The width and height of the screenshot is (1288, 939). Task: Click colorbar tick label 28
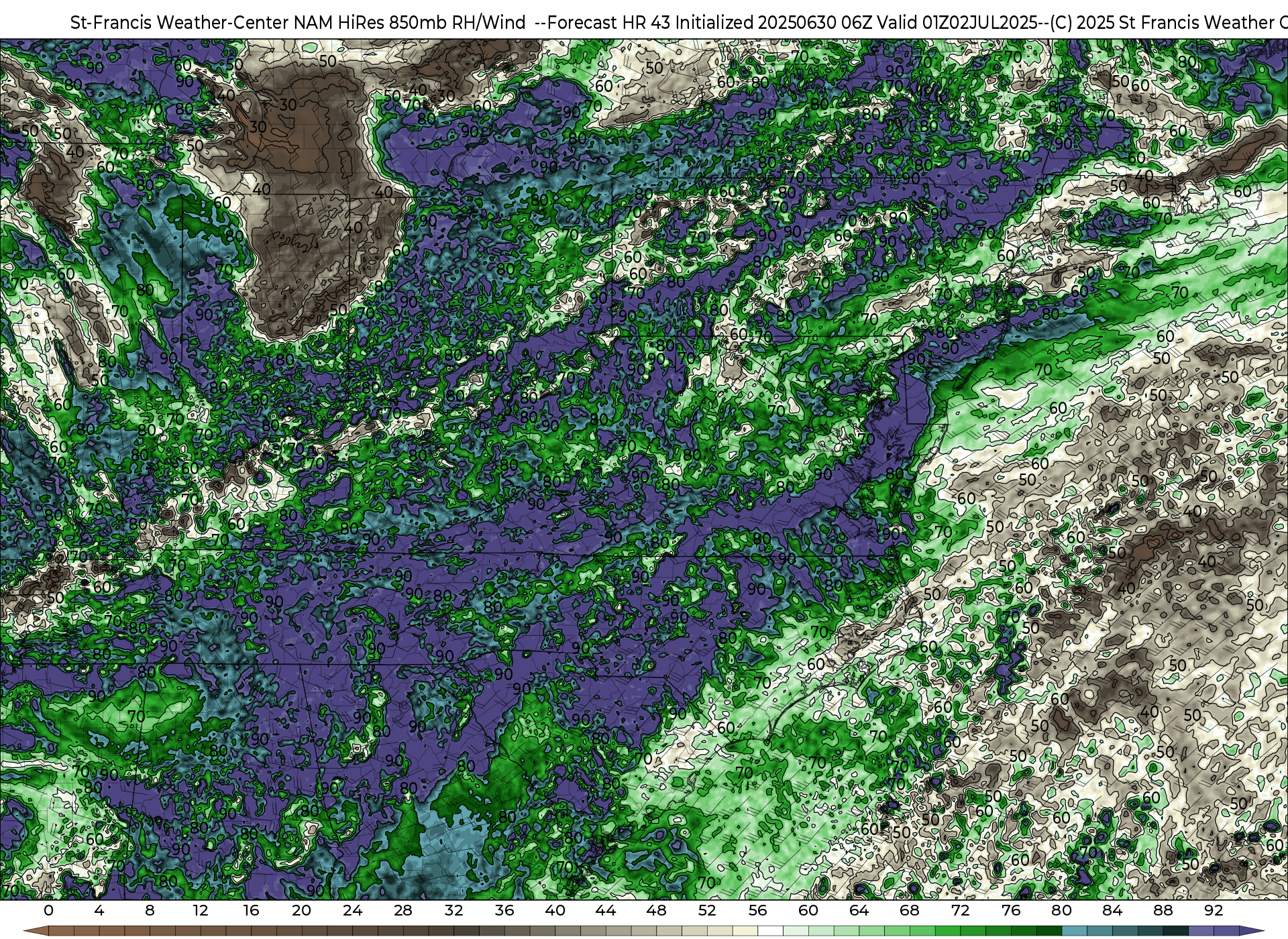point(403,910)
